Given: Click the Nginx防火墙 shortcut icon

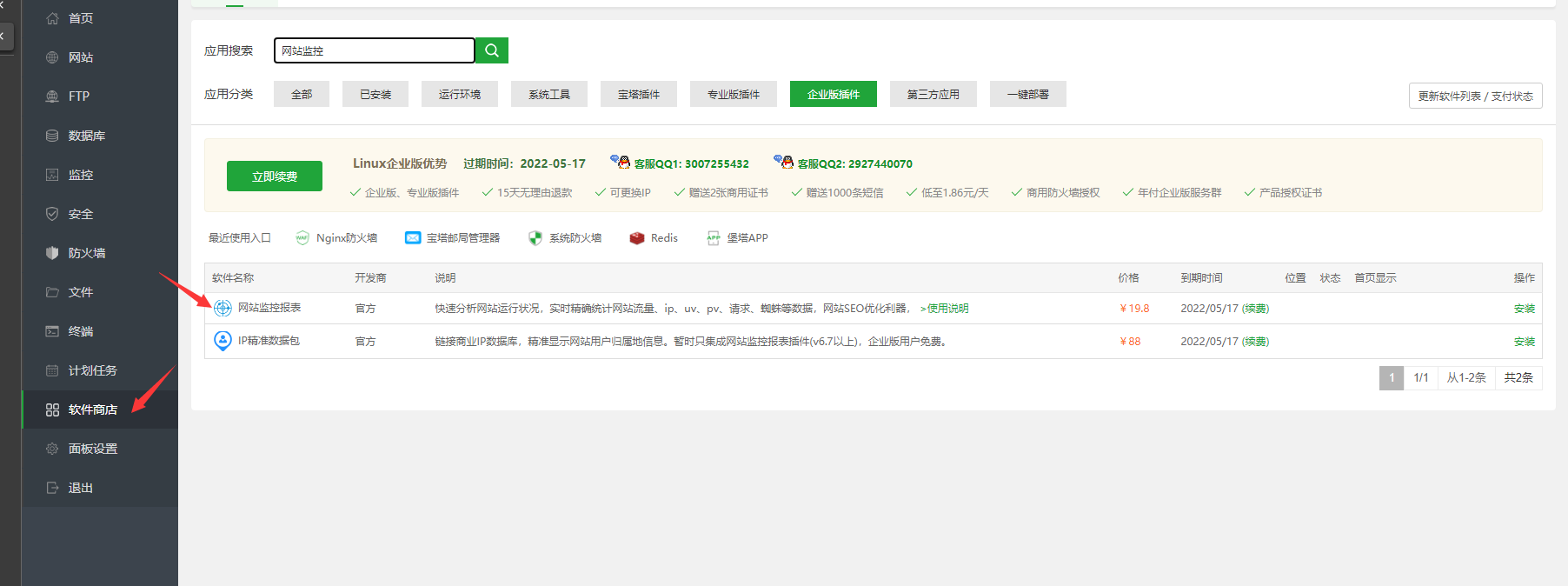Looking at the screenshot, I should click(302, 238).
